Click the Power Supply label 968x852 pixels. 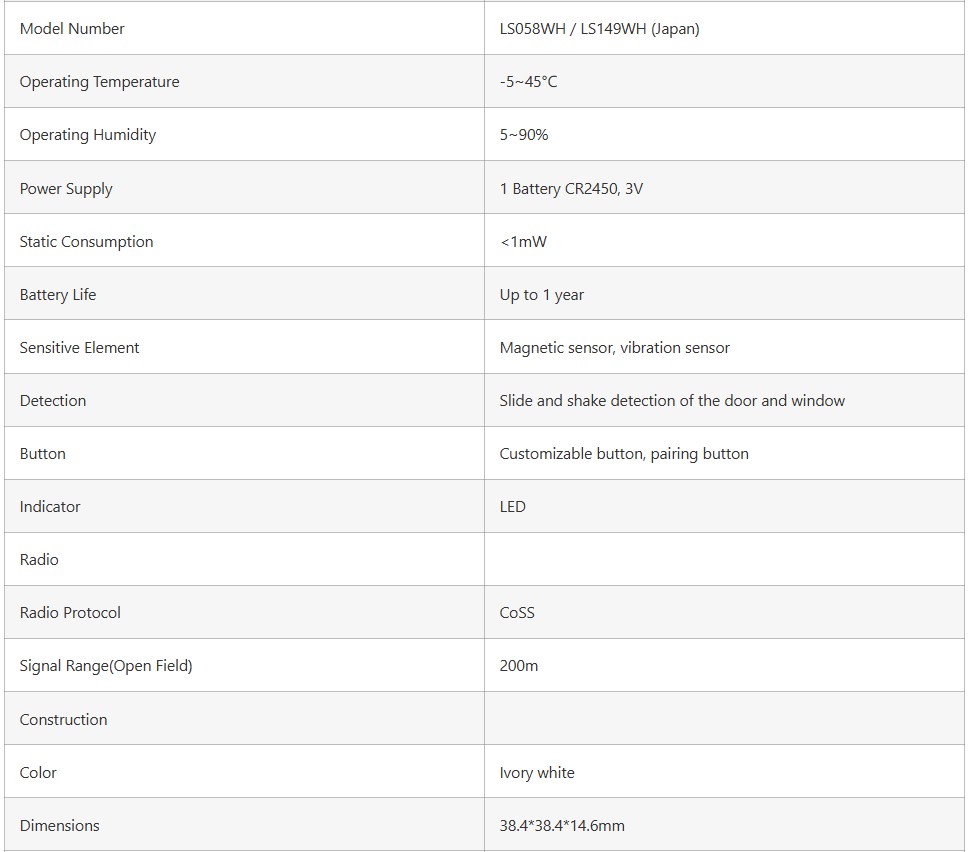[66, 189]
